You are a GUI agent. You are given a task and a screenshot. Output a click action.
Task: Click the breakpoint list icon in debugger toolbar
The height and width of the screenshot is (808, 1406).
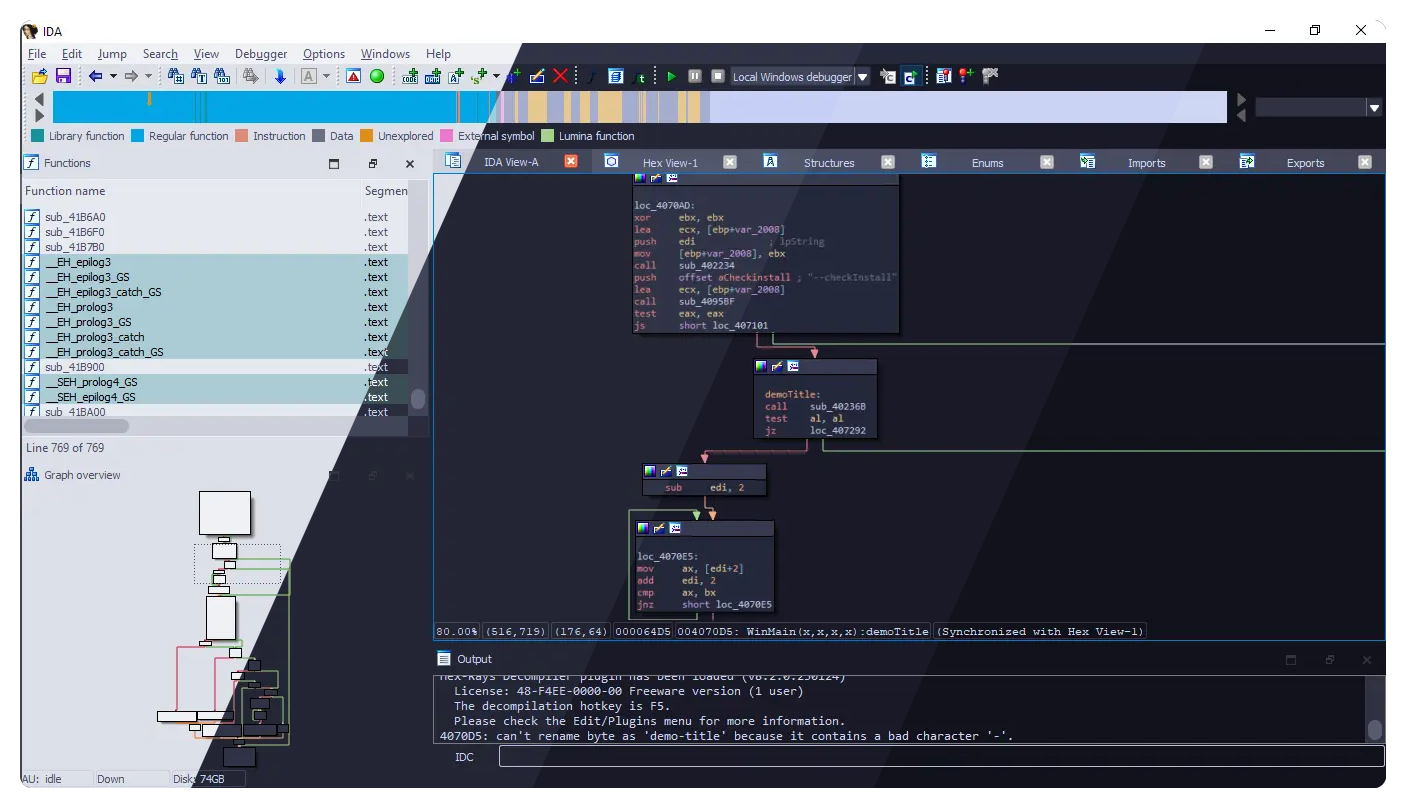coord(943,76)
